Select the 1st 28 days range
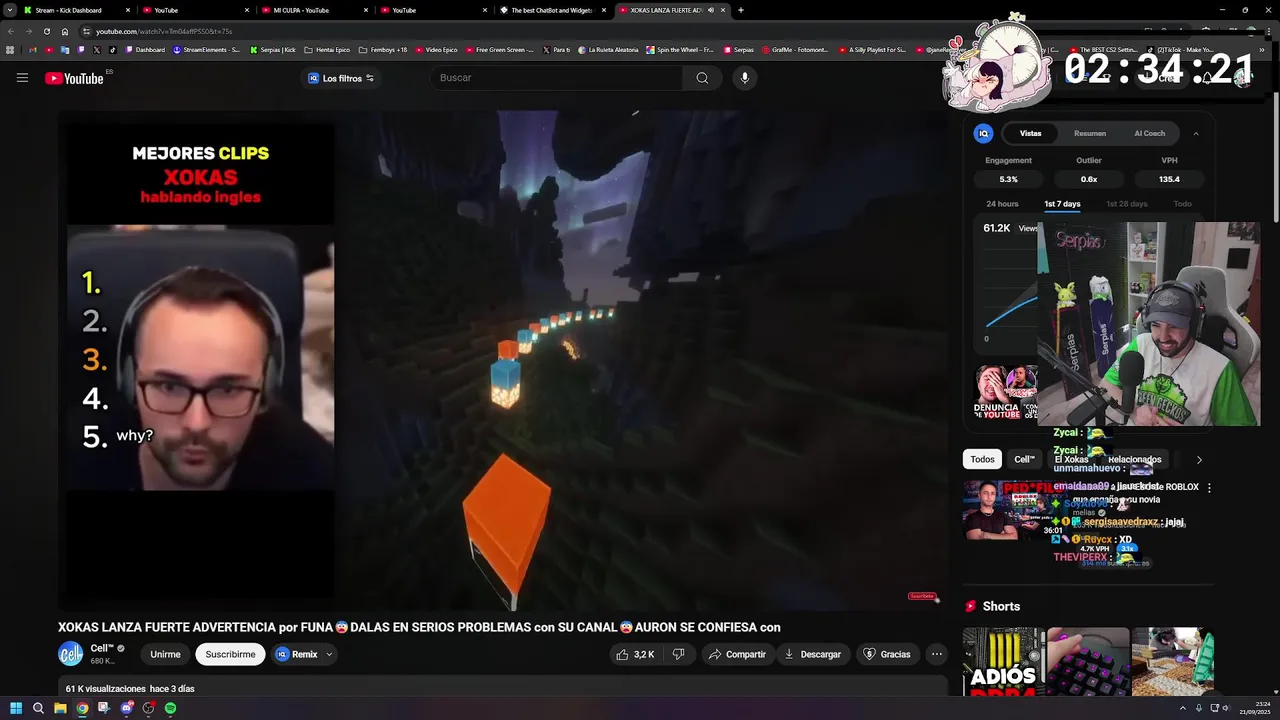Viewport: 1280px width, 720px height. (x=1126, y=204)
